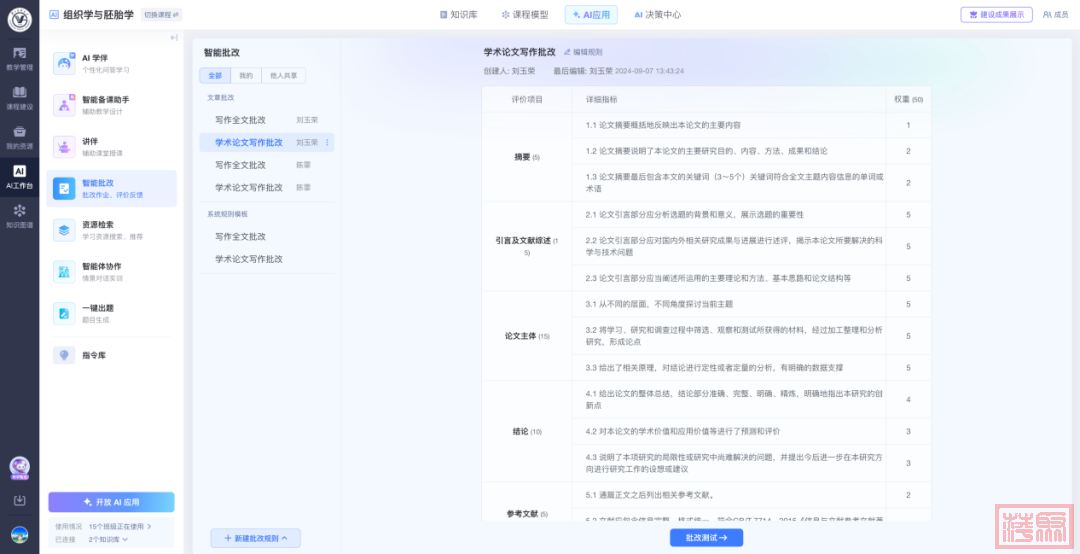Switch to the 知识库 tab
This screenshot has width=1080, height=554.
(458, 15)
